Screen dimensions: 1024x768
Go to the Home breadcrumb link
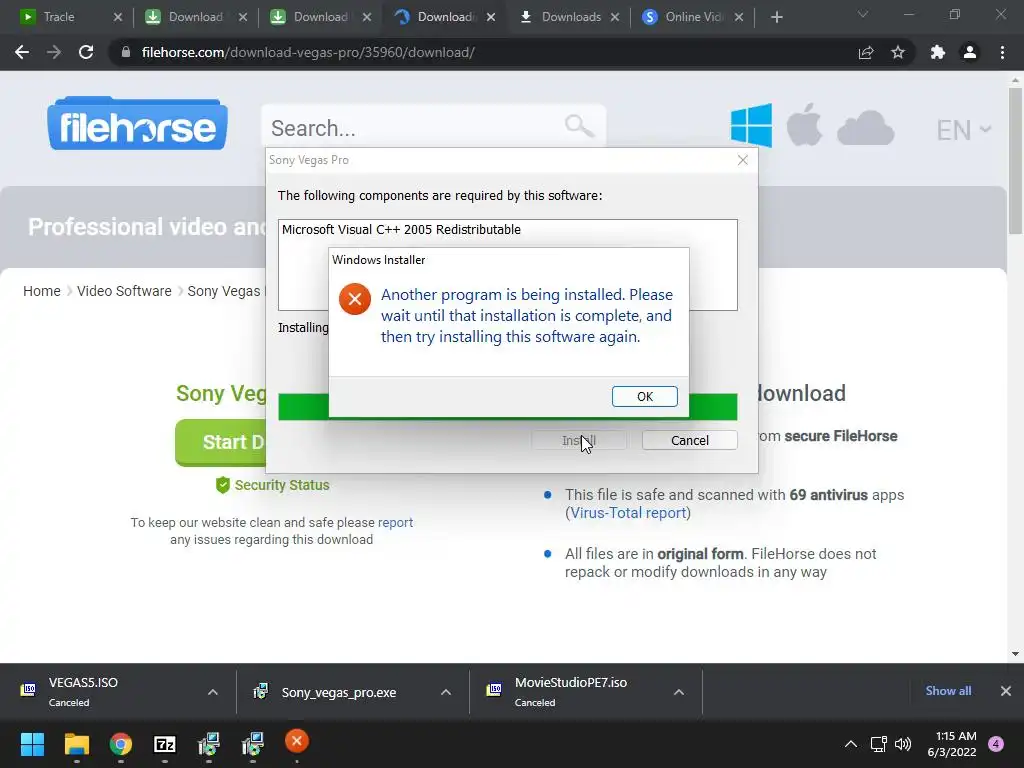[42, 291]
